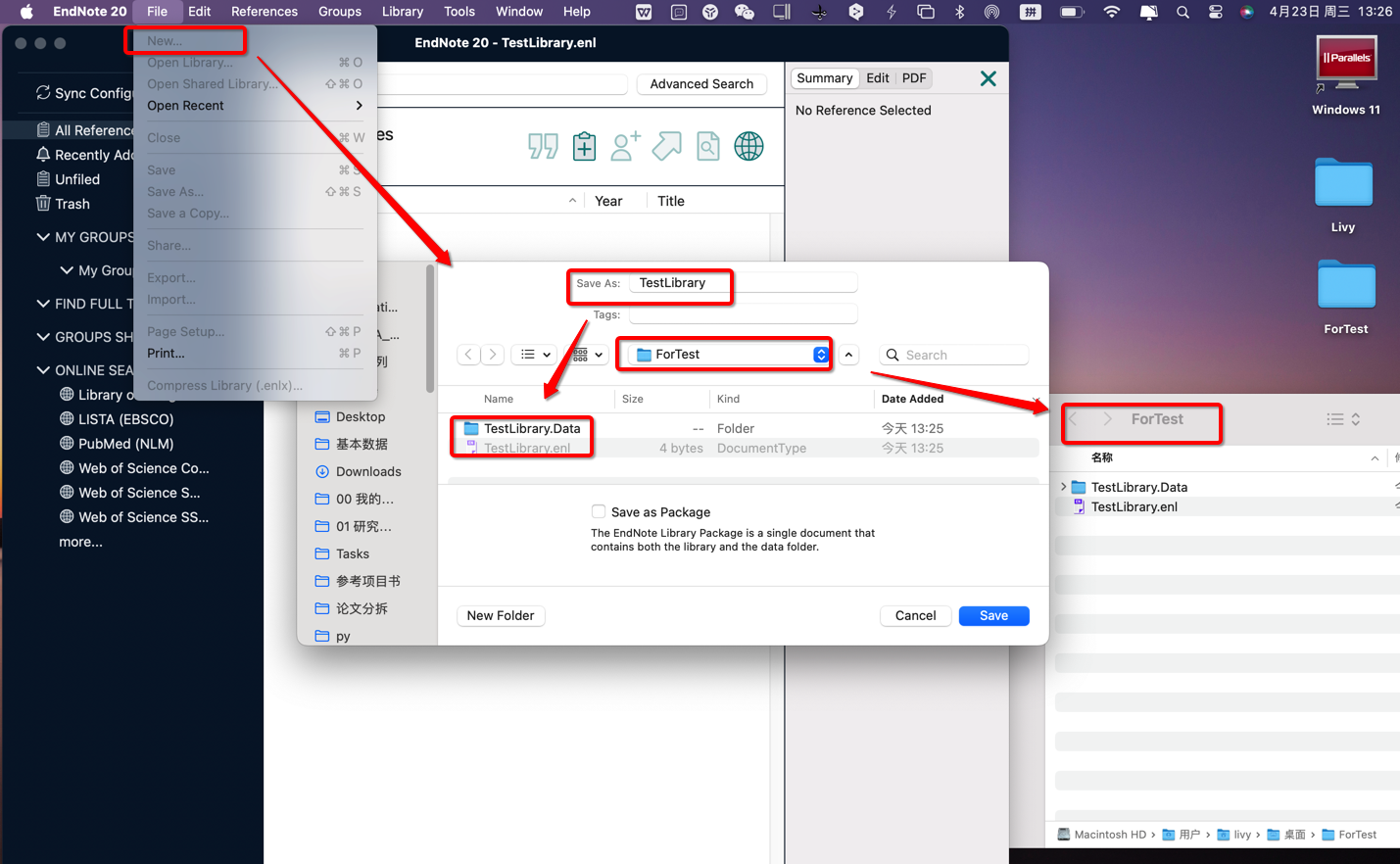Open the Livy folder on desktop
The width and height of the screenshot is (1400, 864).
(1343, 194)
